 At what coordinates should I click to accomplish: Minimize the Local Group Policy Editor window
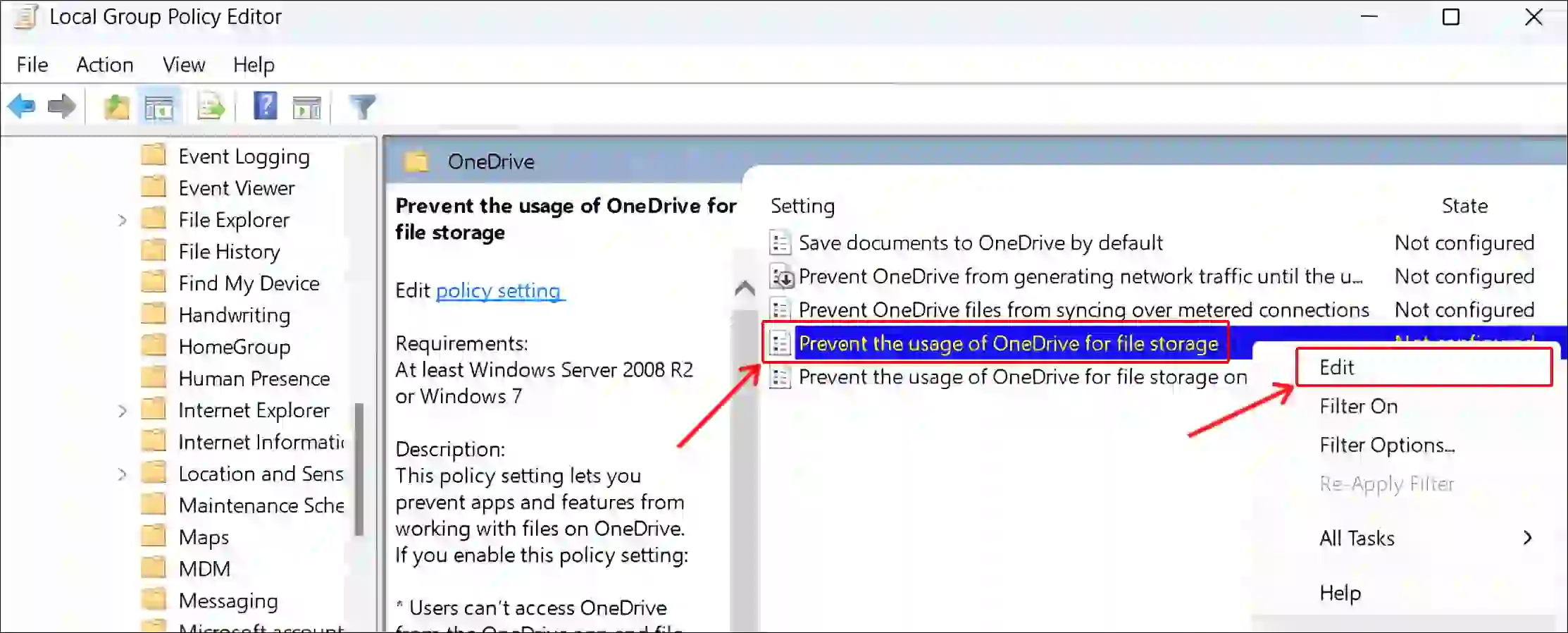pos(1369,17)
